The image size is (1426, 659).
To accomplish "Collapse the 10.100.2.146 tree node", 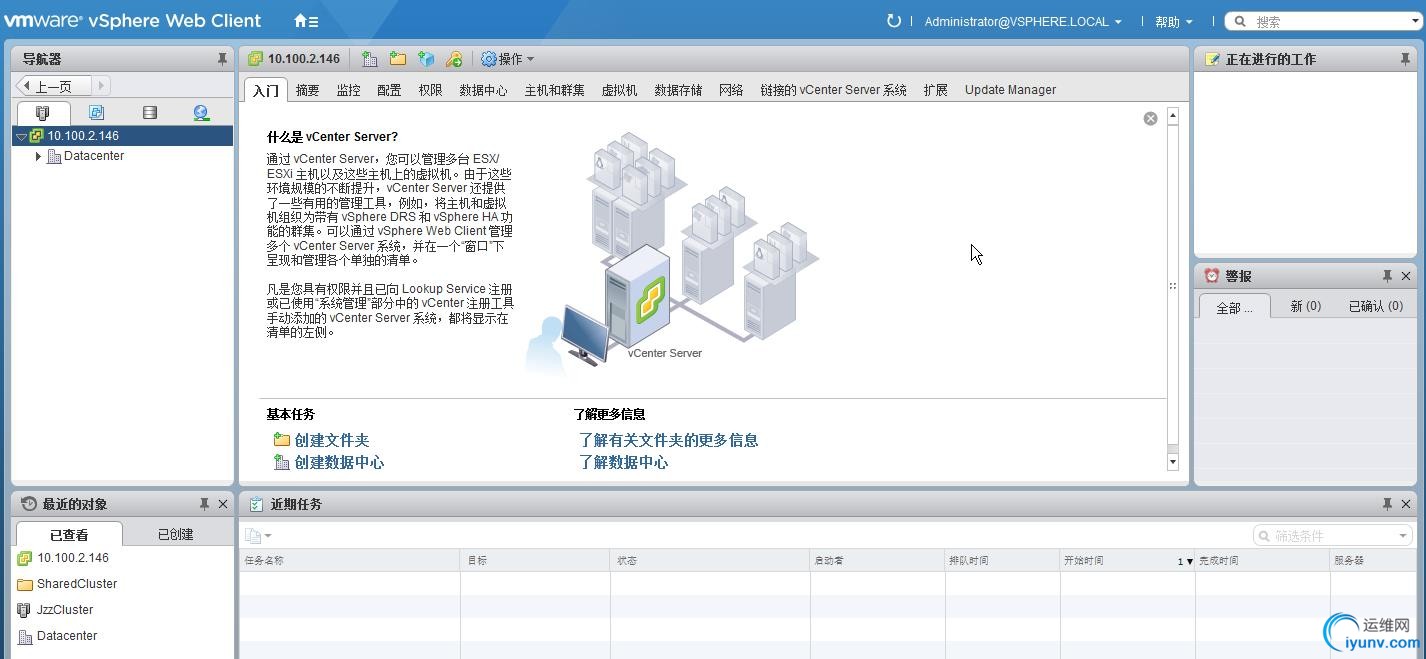I will [21, 136].
